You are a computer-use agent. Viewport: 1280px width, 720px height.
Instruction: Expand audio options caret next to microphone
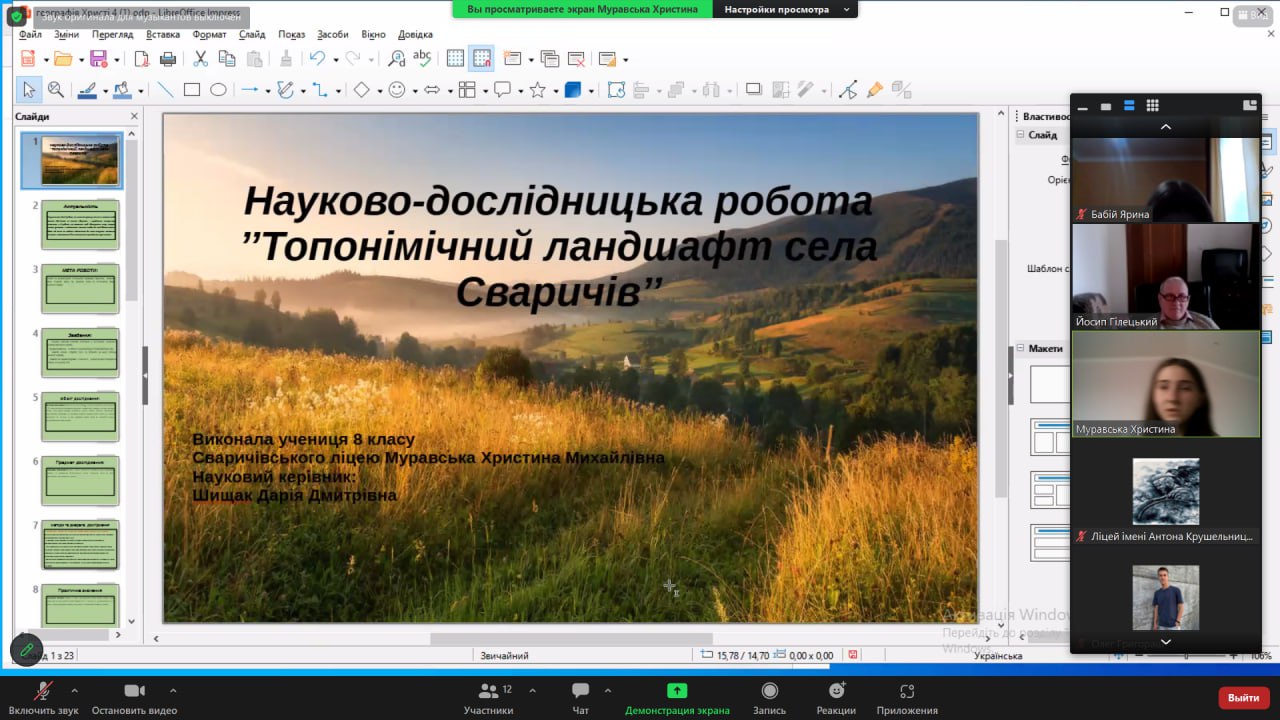click(74, 690)
